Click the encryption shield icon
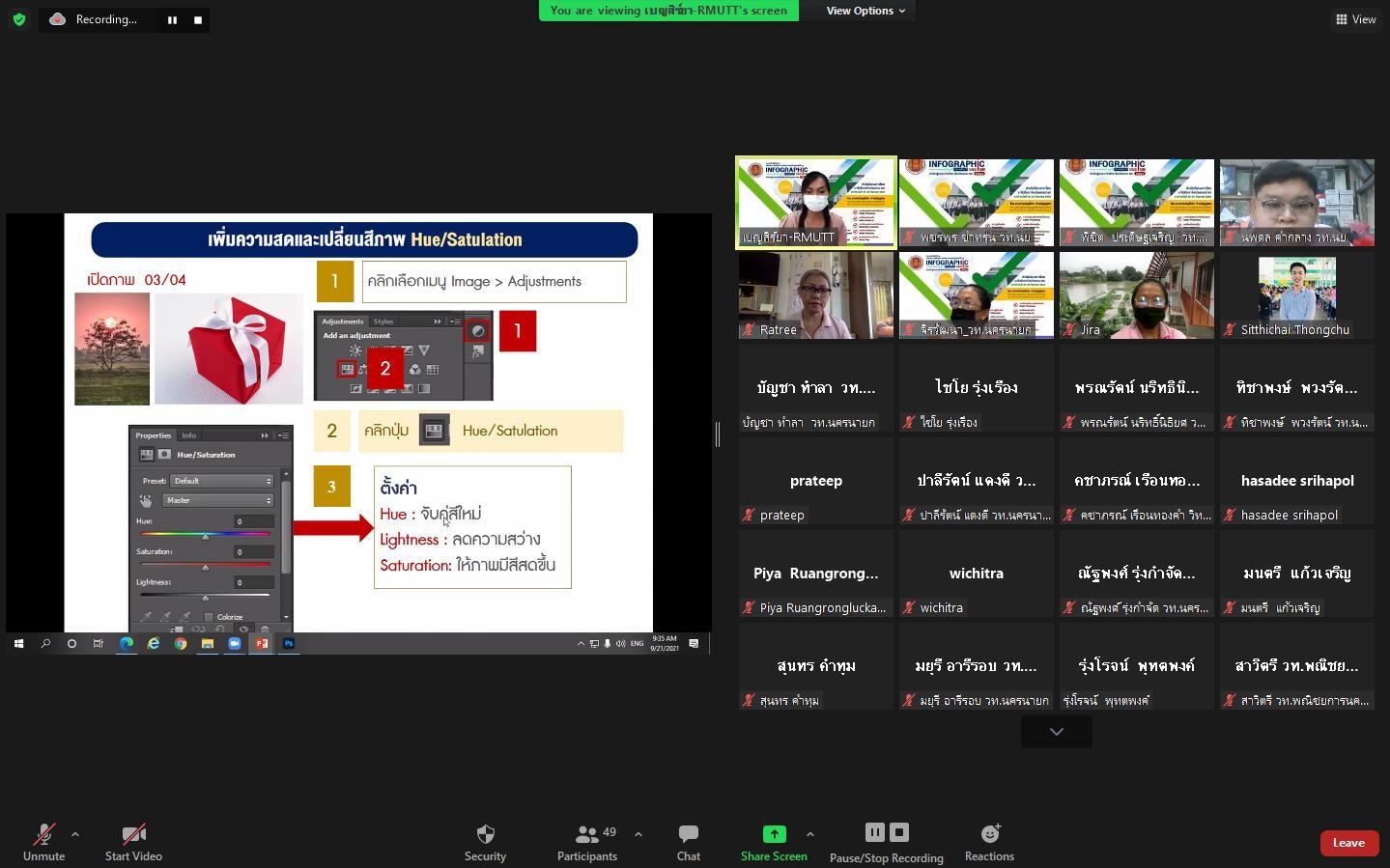 point(19,19)
